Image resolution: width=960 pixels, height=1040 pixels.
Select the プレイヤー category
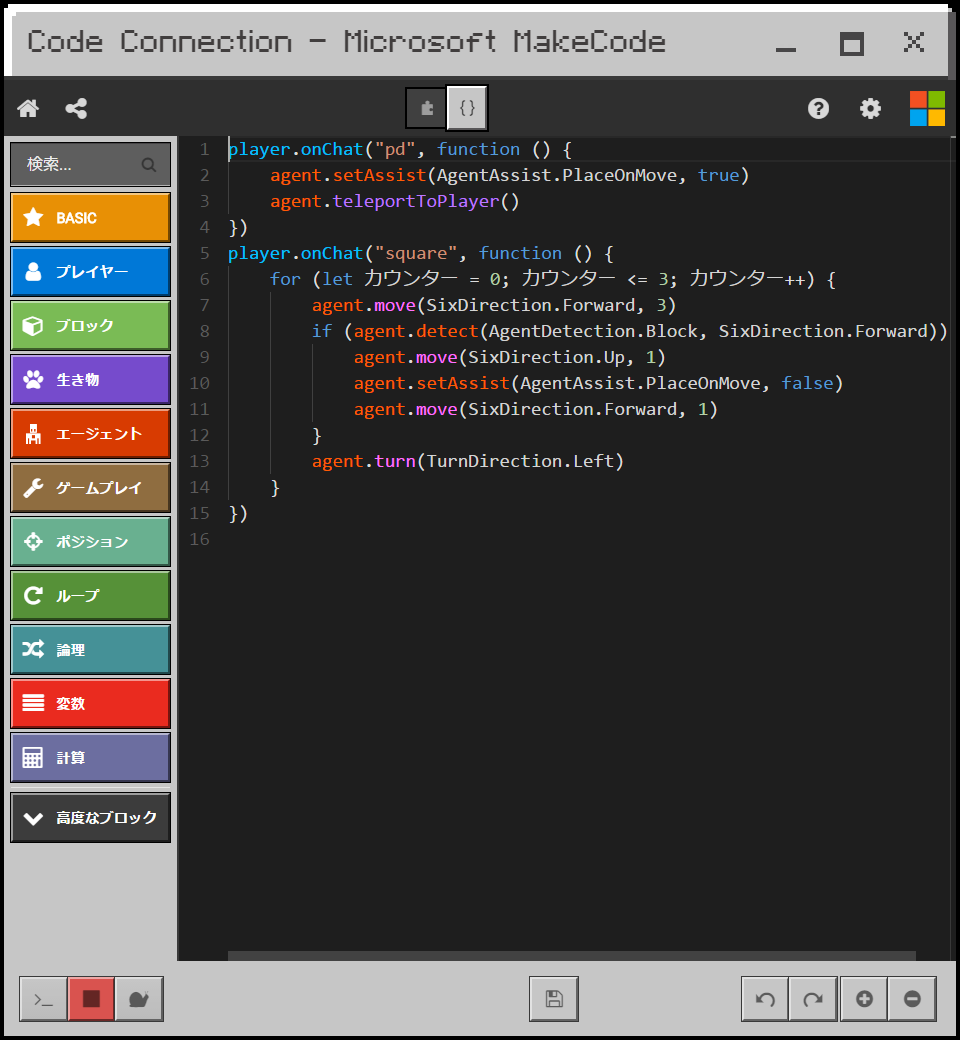pos(90,271)
